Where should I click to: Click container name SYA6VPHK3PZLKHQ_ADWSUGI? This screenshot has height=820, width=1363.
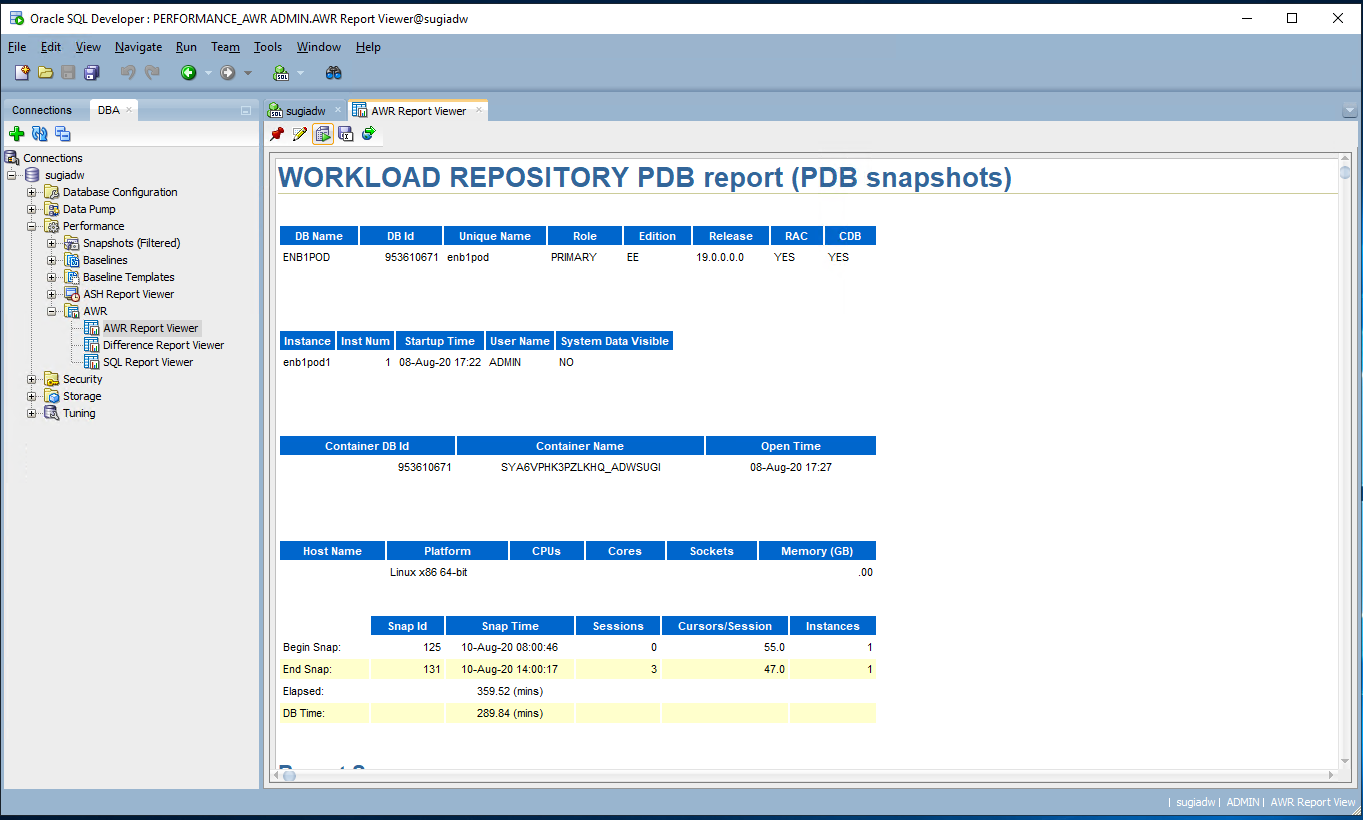(x=580, y=467)
